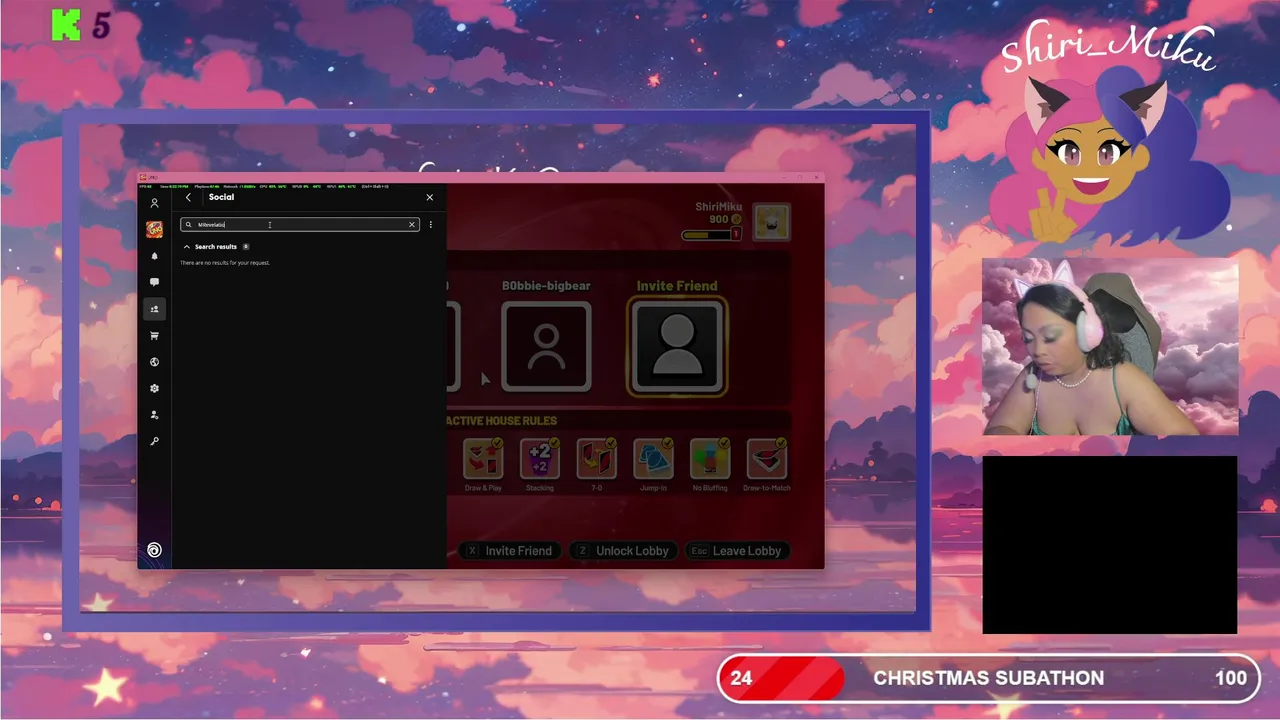Screen dimensions: 1280x720
Task: Open ShiriMiku player avatar in lobby
Action: click(771, 222)
